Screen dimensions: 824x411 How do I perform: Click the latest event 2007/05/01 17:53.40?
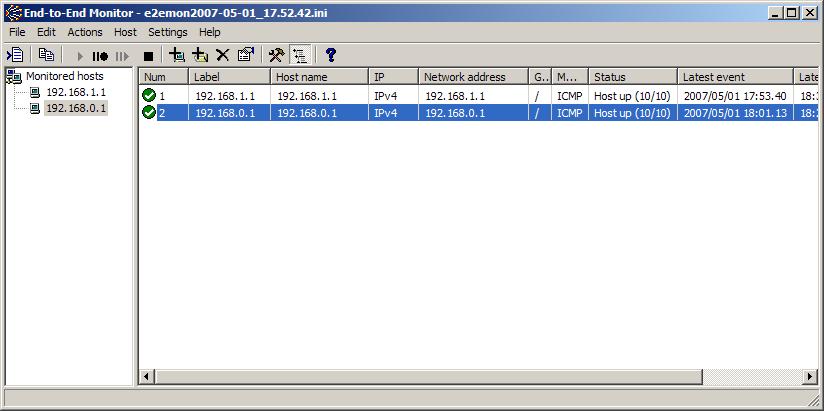[735, 96]
